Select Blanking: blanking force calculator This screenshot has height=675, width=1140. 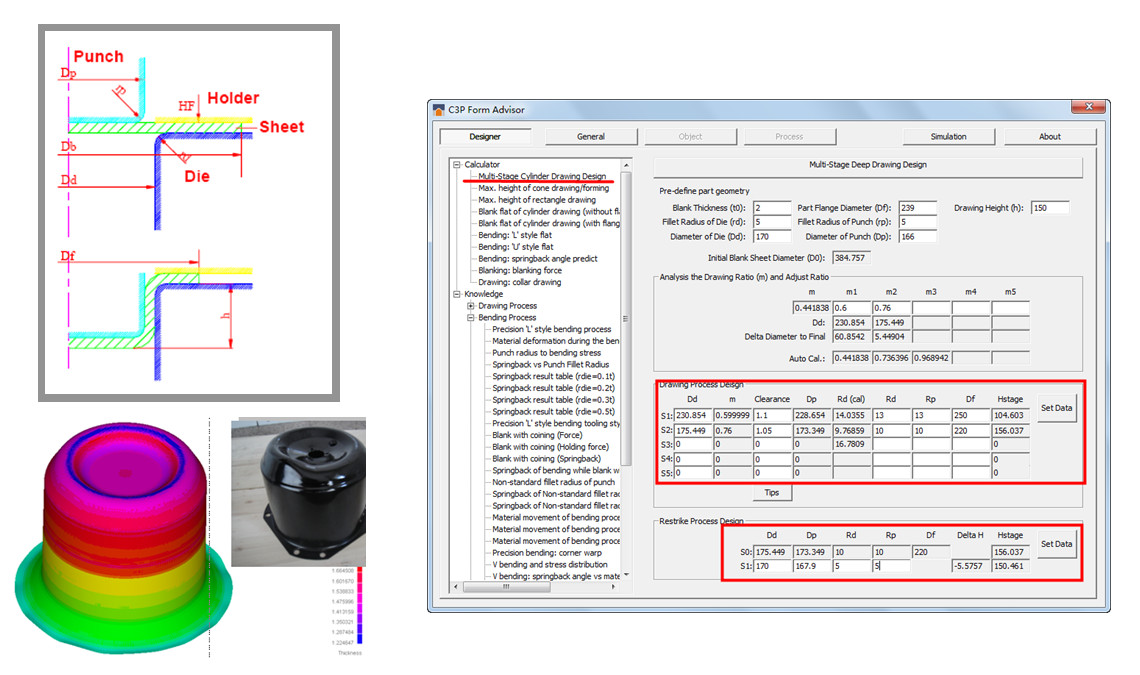519,270
